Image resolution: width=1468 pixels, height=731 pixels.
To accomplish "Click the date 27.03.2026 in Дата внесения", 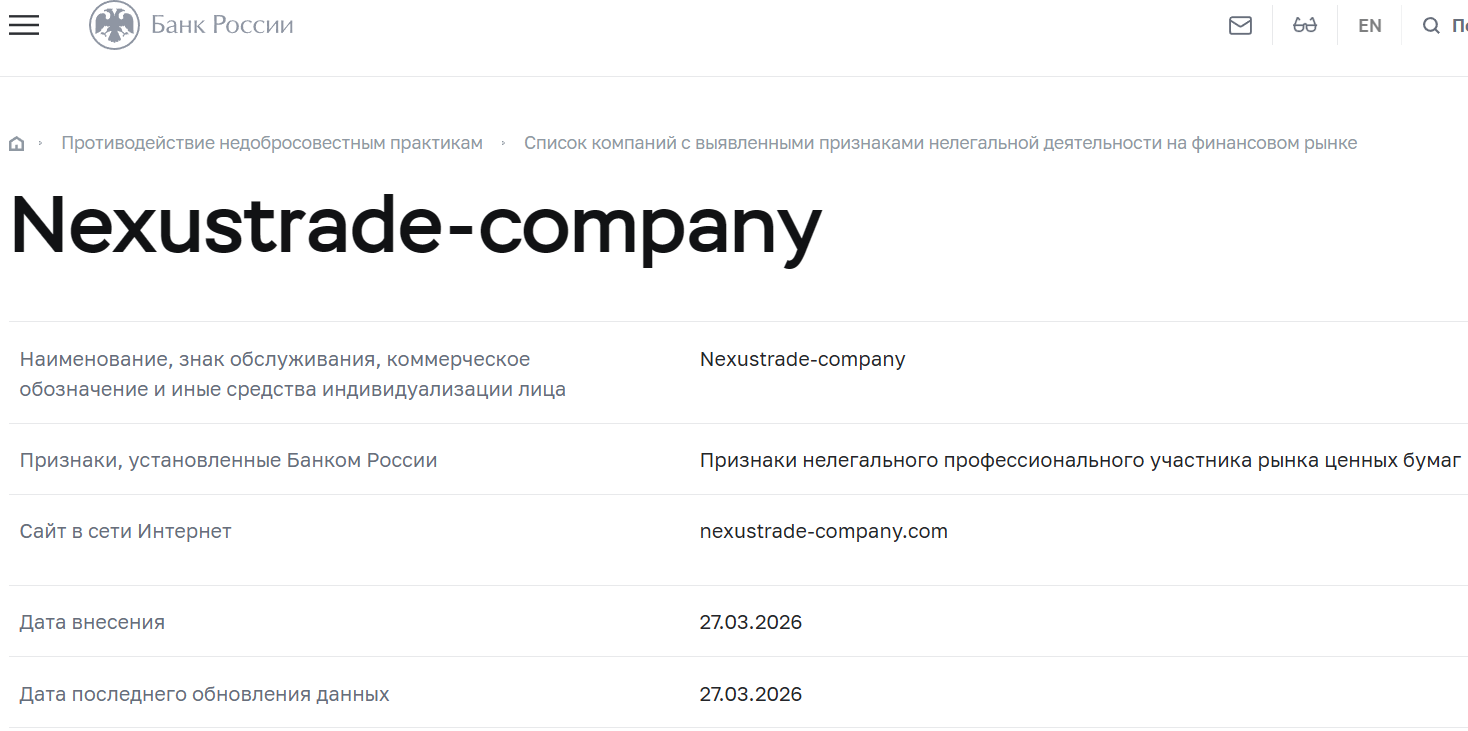I will click(751, 621).
